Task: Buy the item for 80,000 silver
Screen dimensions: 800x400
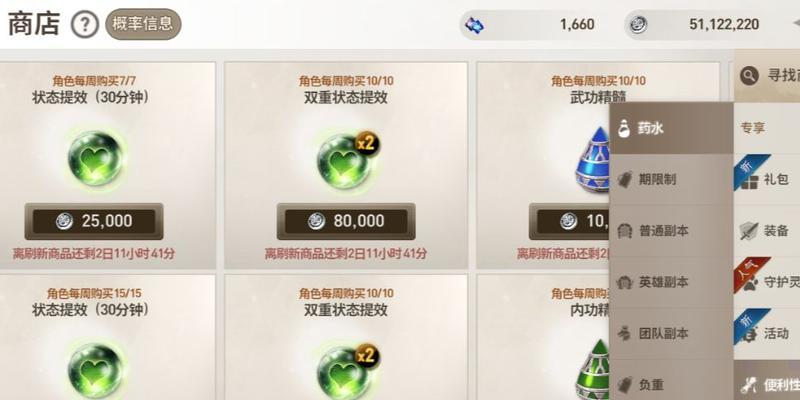Action: click(x=346, y=221)
